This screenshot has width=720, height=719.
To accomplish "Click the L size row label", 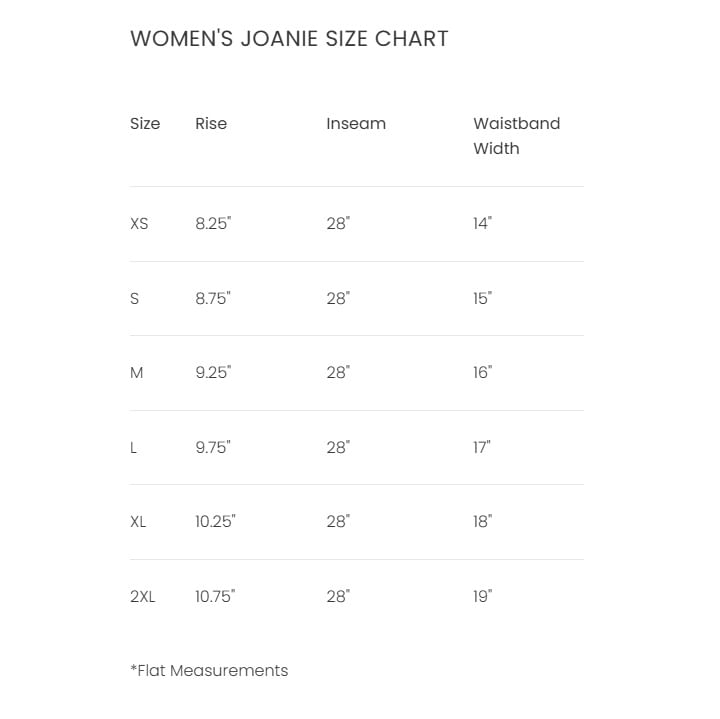I will 134,447.
